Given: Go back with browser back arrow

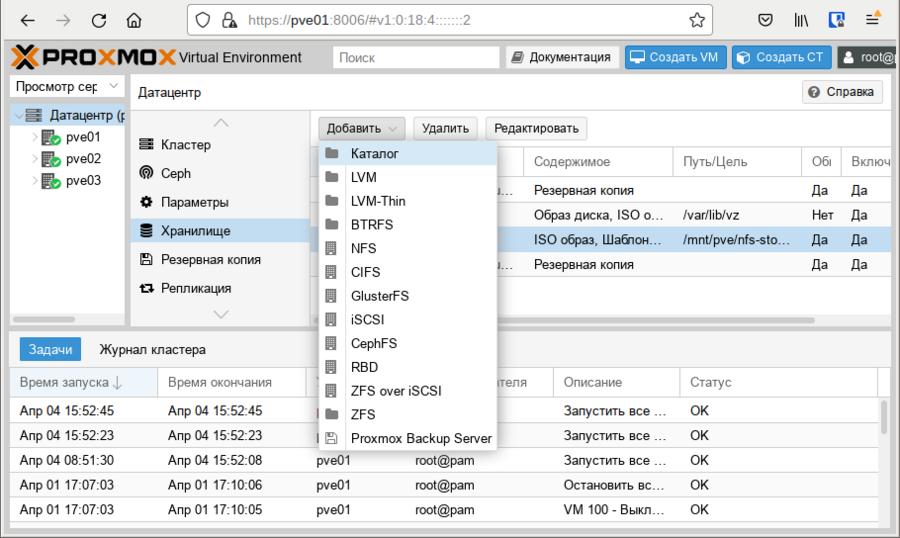Looking at the screenshot, I should point(27,21).
